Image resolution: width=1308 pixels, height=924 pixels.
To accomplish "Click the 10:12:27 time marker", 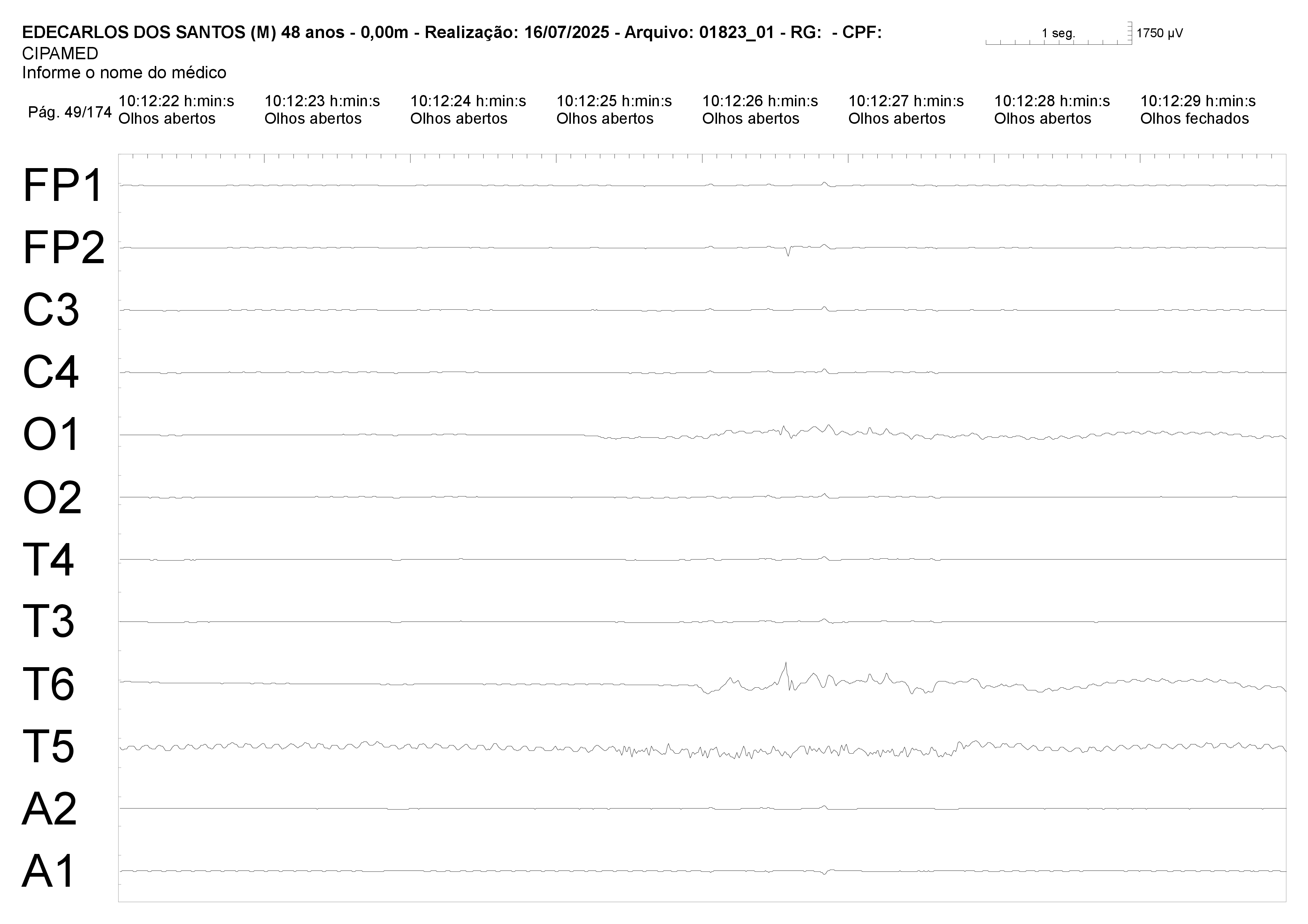I will pos(906,101).
